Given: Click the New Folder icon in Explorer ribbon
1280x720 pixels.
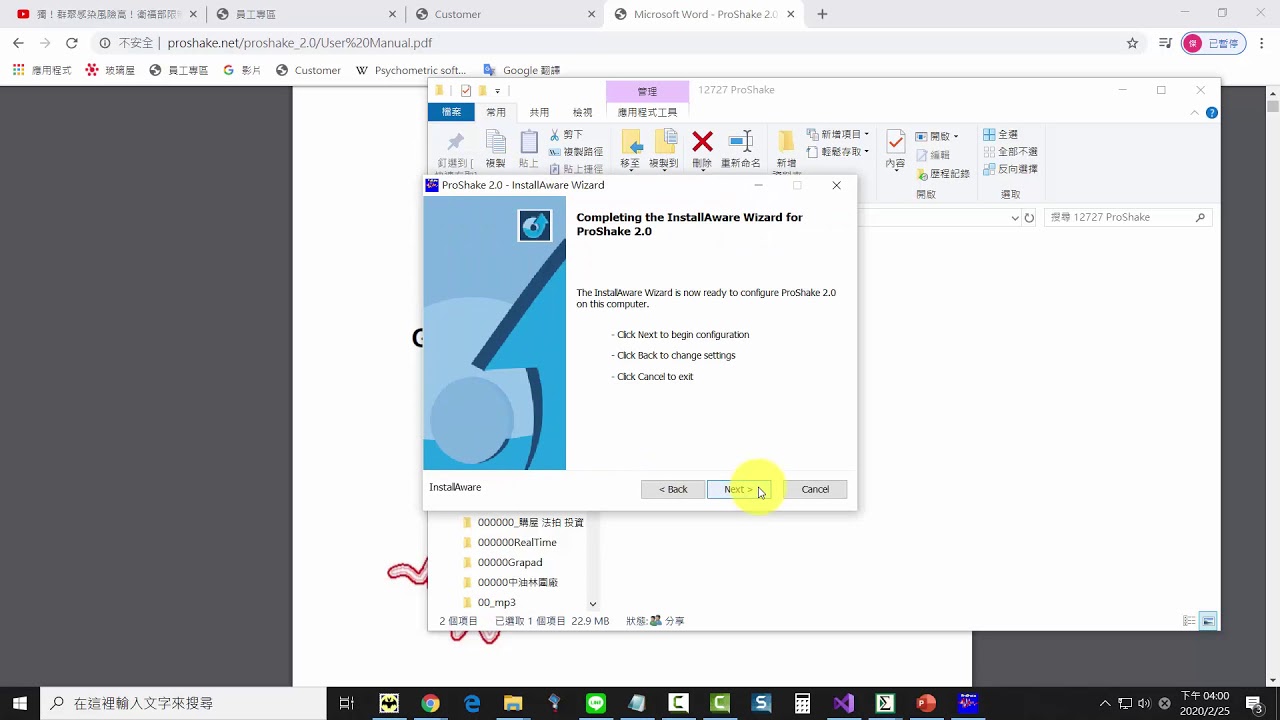Looking at the screenshot, I should pos(786,142).
